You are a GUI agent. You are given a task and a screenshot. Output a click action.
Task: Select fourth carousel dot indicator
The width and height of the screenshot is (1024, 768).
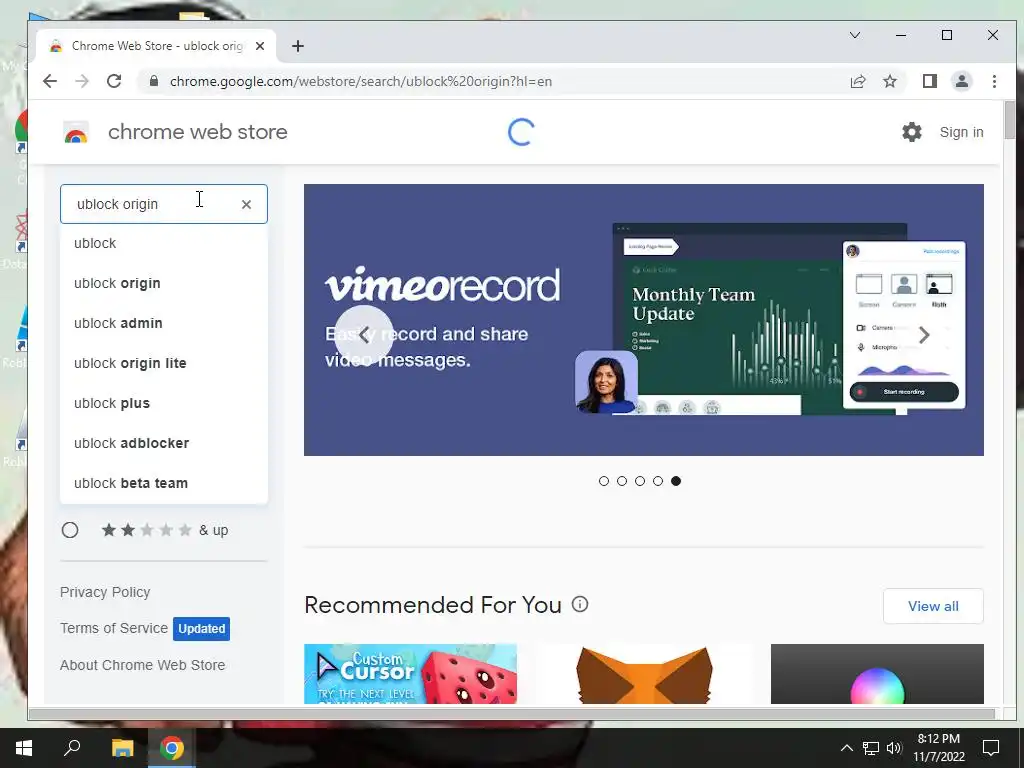[x=658, y=481]
